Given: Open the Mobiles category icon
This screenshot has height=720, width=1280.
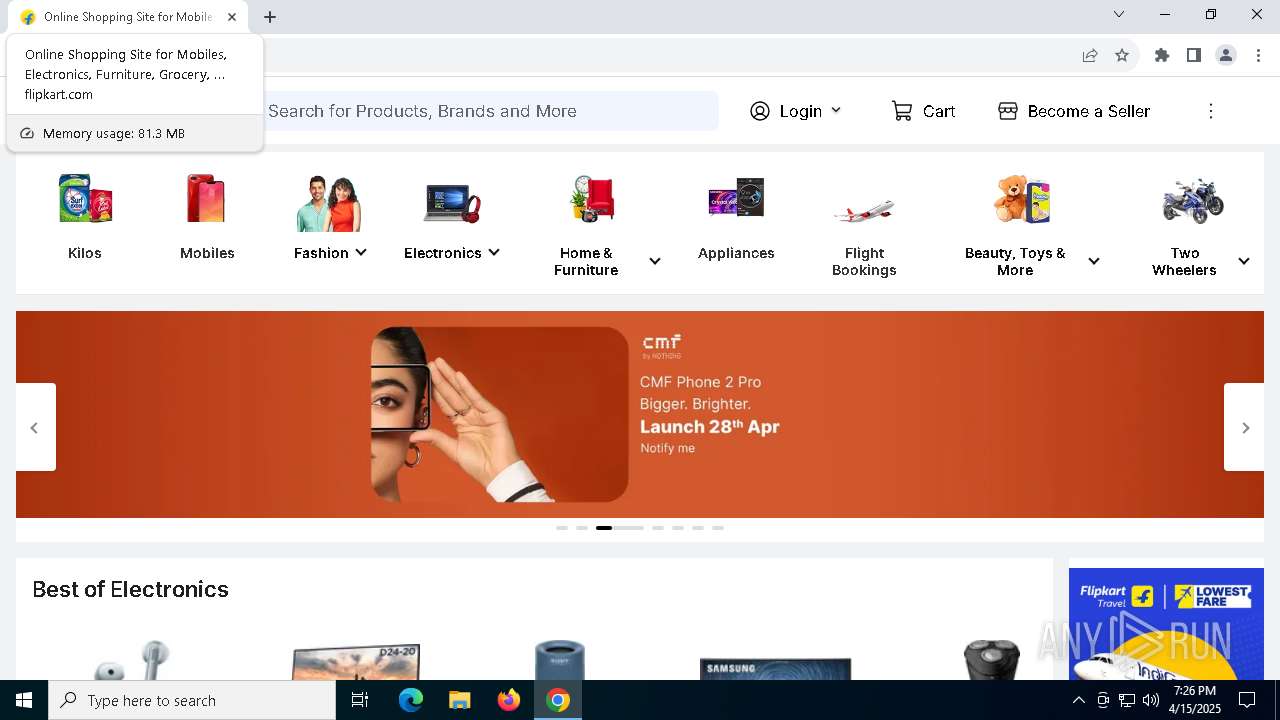Looking at the screenshot, I should pyautogui.click(x=206, y=199).
